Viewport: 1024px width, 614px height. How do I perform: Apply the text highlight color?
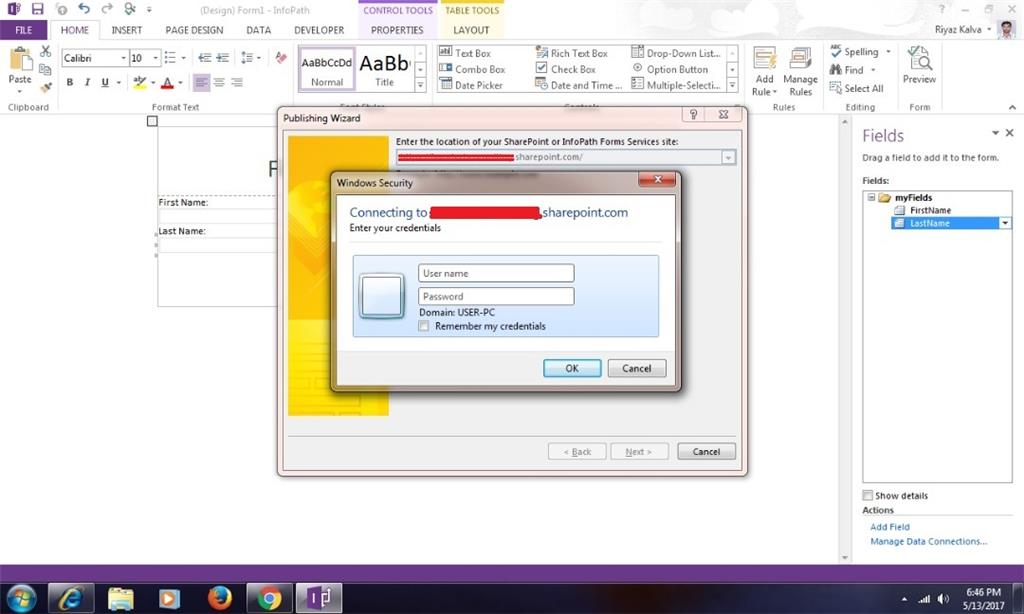point(139,83)
